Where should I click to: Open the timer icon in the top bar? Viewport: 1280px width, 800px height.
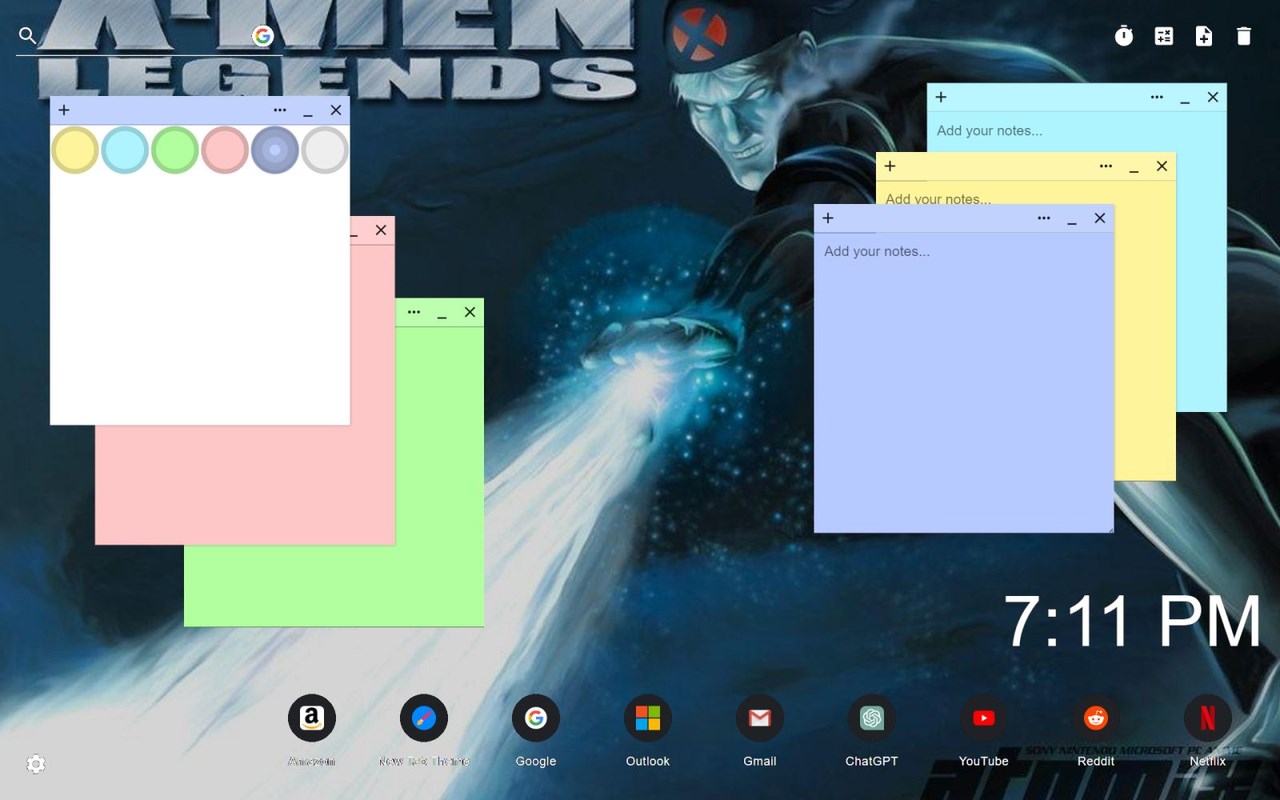point(1124,36)
